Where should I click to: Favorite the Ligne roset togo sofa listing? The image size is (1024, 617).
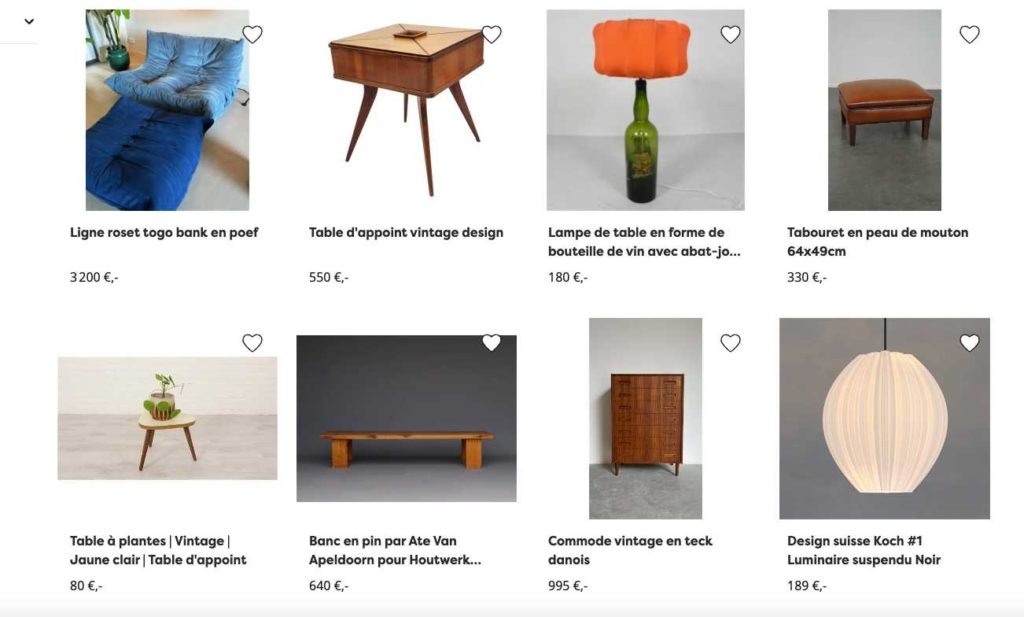pyautogui.click(x=252, y=34)
